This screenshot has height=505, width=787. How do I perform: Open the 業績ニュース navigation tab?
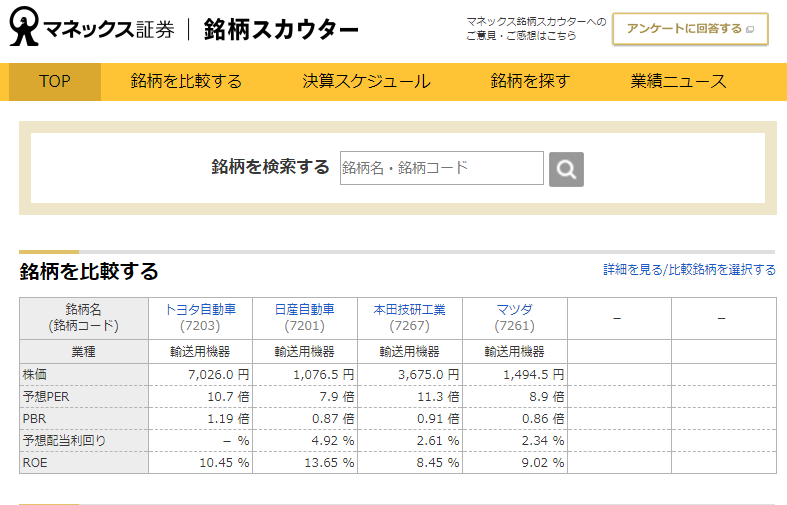point(679,81)
